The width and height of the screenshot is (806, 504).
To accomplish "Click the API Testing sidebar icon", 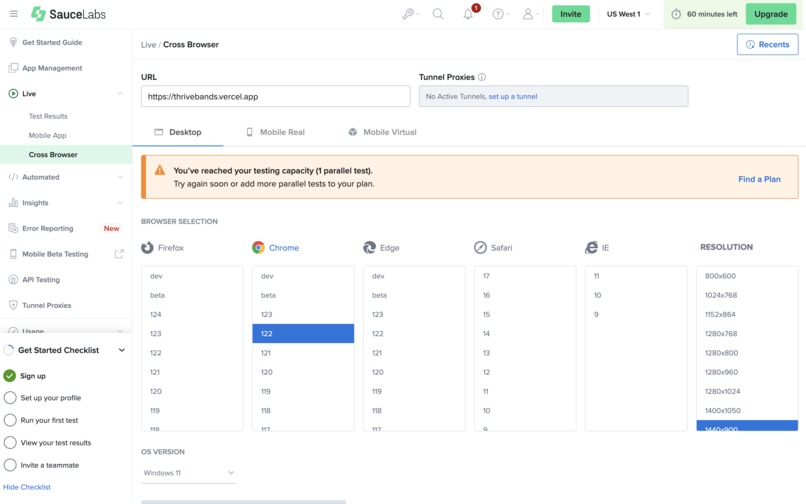I will pos(13,280).
